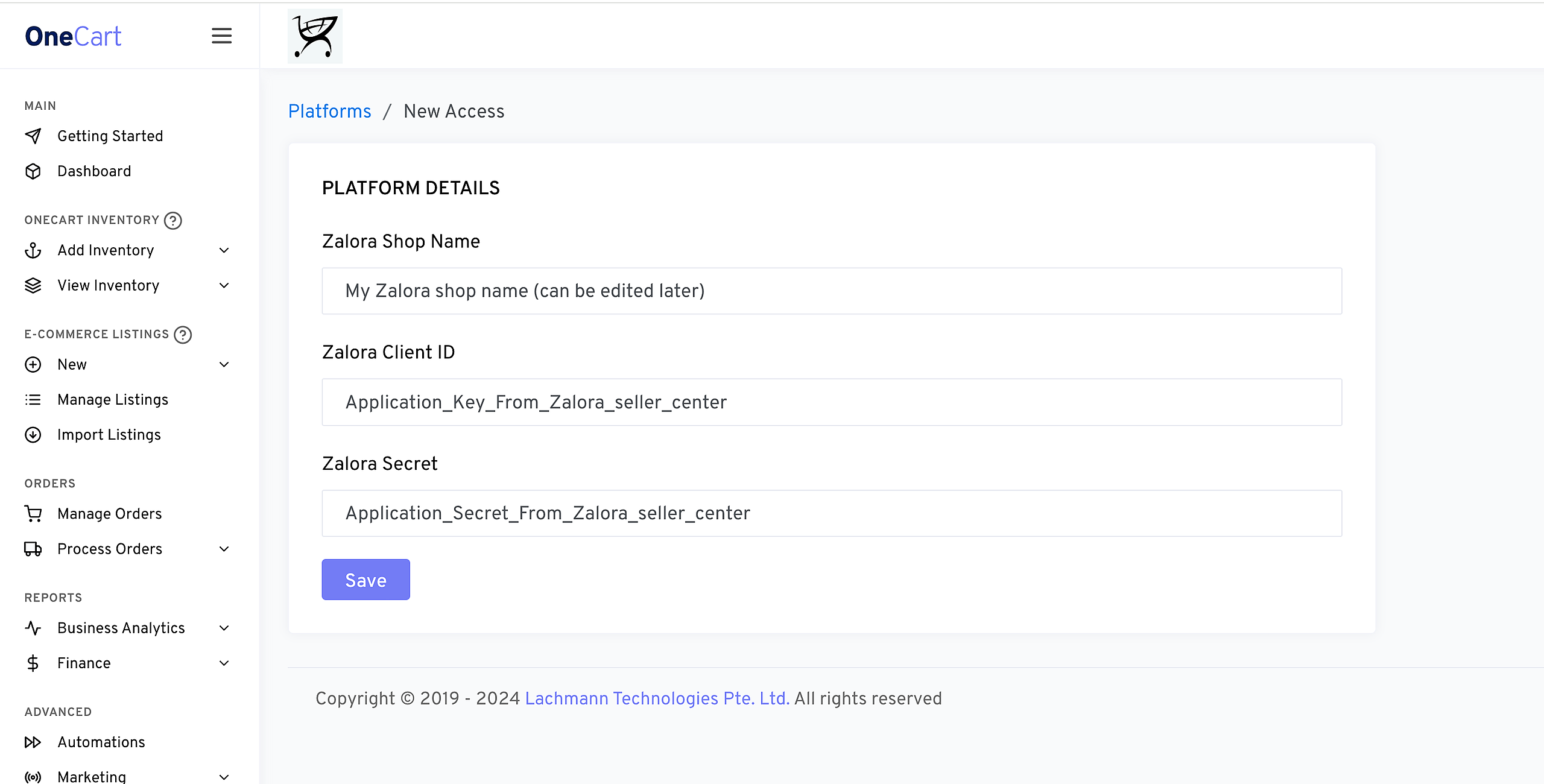The height and width of the screenshot is (784, 1544).
Task: Open Lachmann Technologies Pte. Ltd. link
Action: 657,698
